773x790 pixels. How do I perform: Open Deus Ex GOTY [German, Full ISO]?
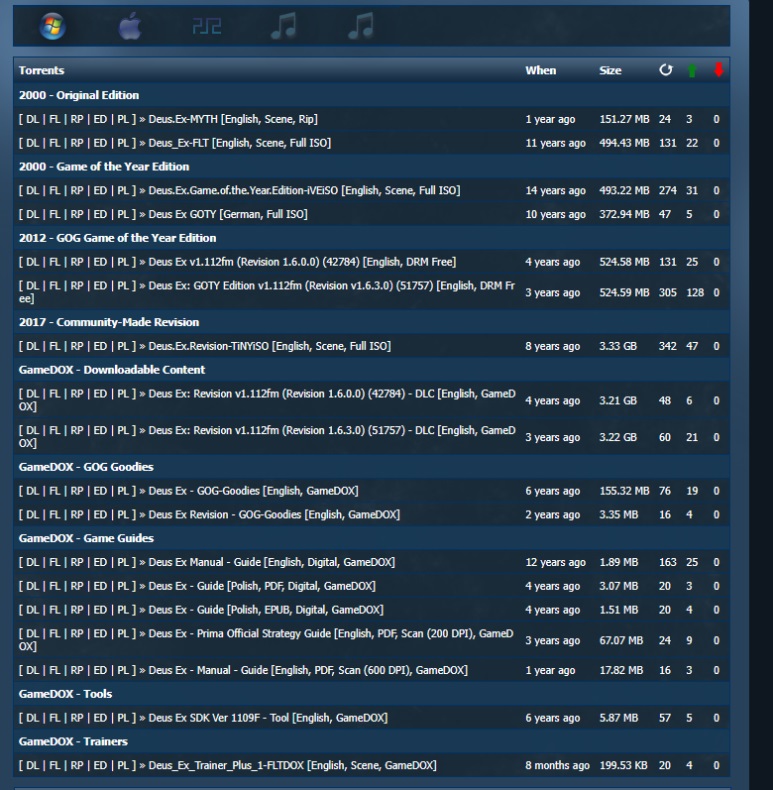tap(228, 214)
